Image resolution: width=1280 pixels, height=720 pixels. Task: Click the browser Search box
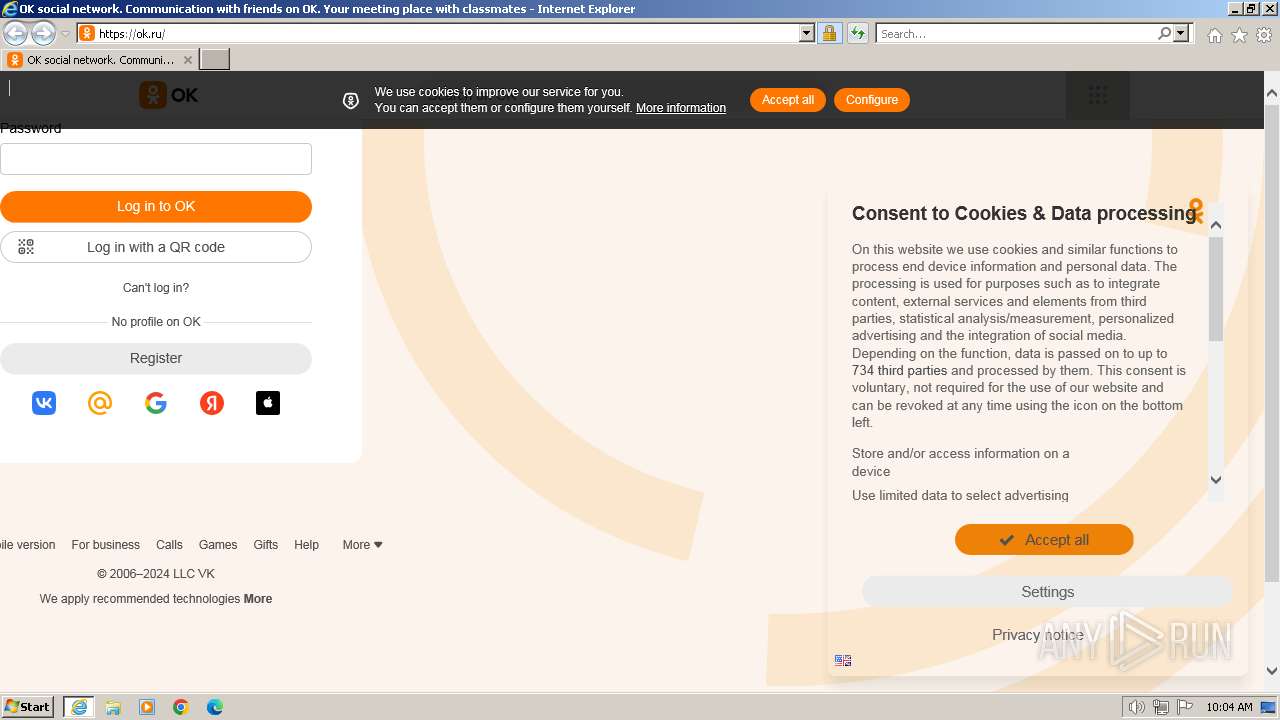coord(1016,33)
